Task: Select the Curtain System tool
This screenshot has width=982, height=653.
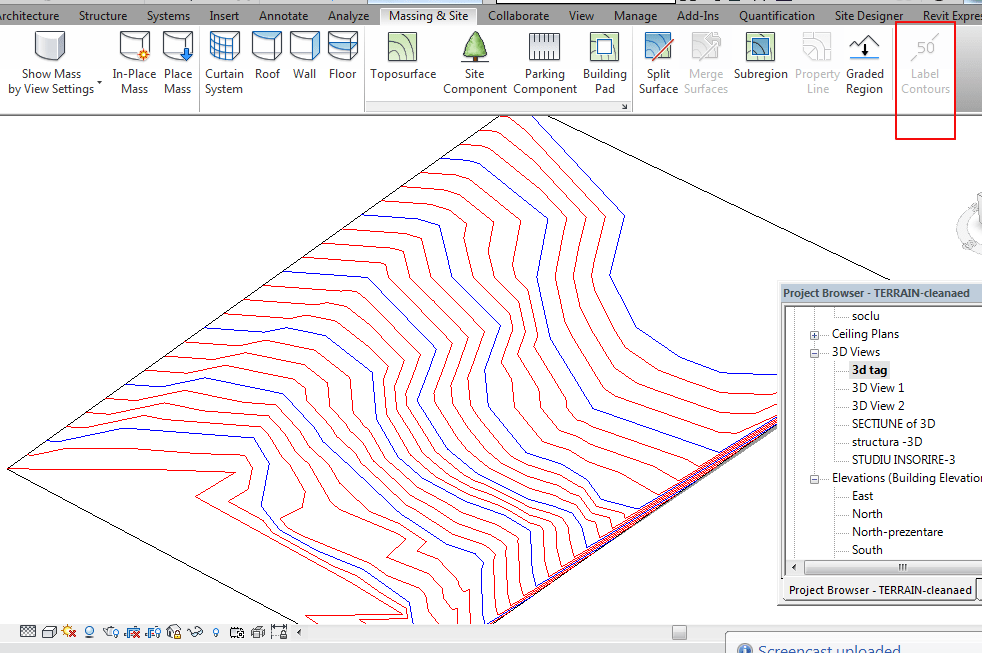Action: (x=224, y=58)
